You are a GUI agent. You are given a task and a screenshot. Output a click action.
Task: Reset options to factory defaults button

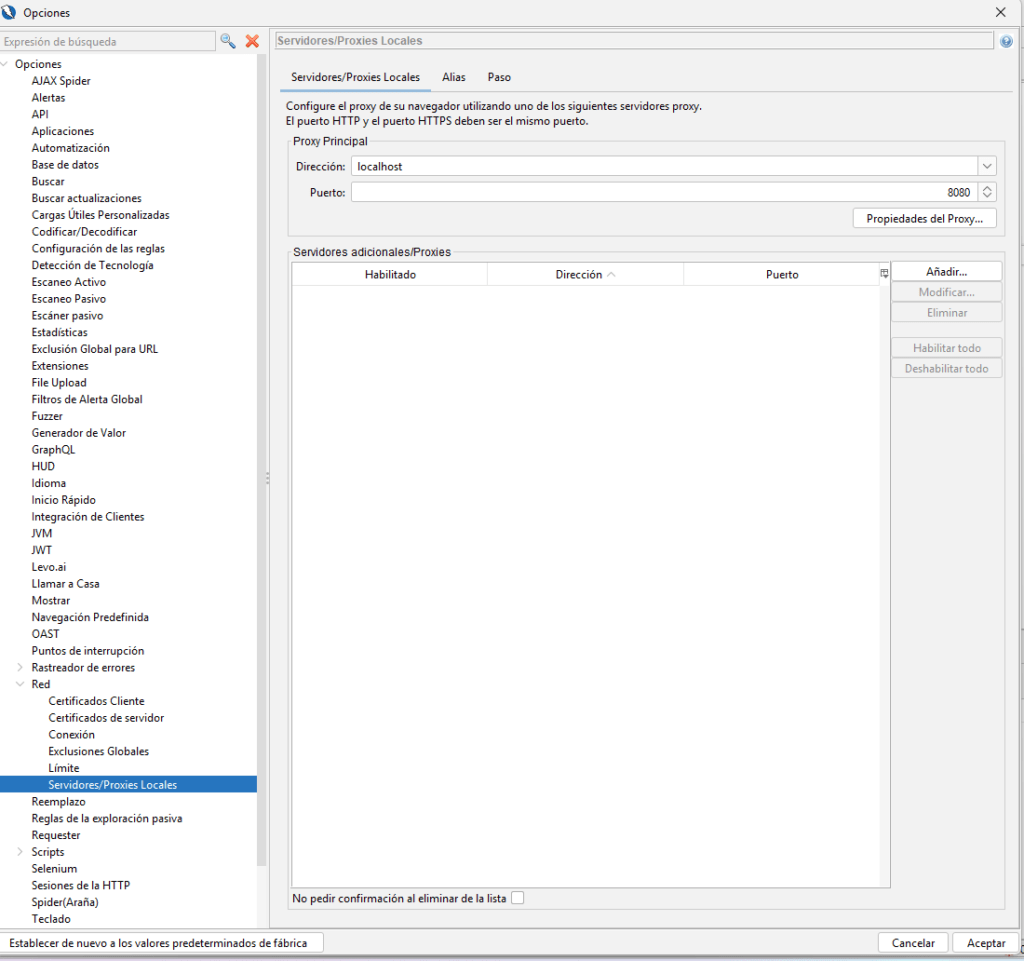point(162,942)
